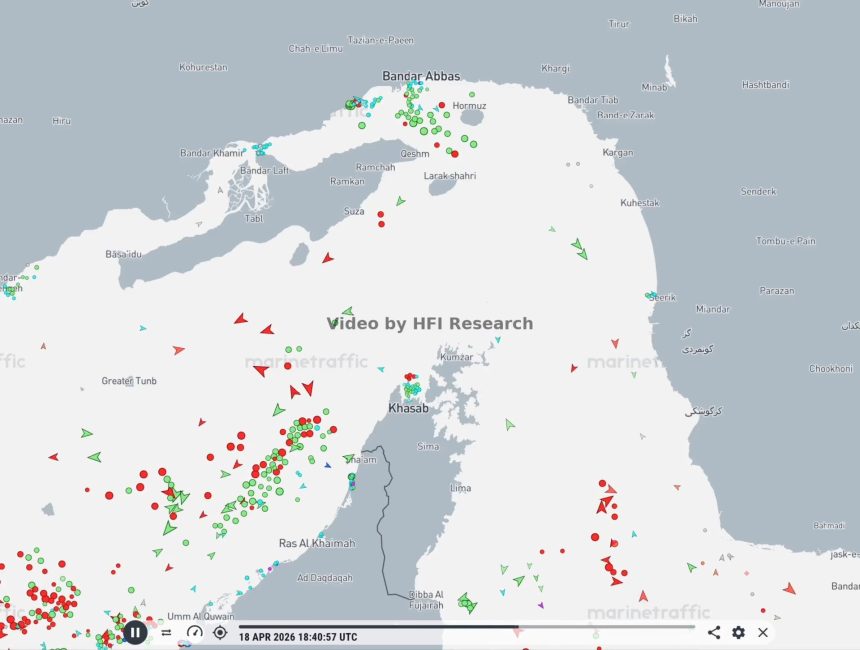Image resolution: width=860 pixels, height=650 pixels.
Task: Click the Hormuz island label
Action: [x=469, y=106]
